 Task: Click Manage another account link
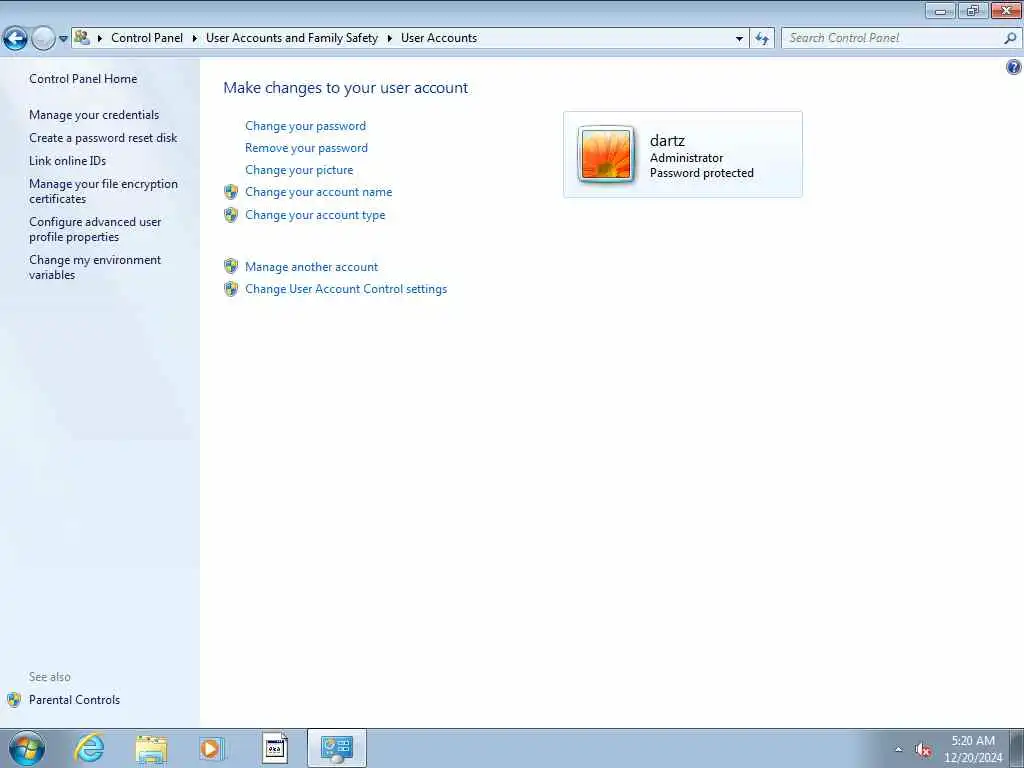tap(312, 266)
